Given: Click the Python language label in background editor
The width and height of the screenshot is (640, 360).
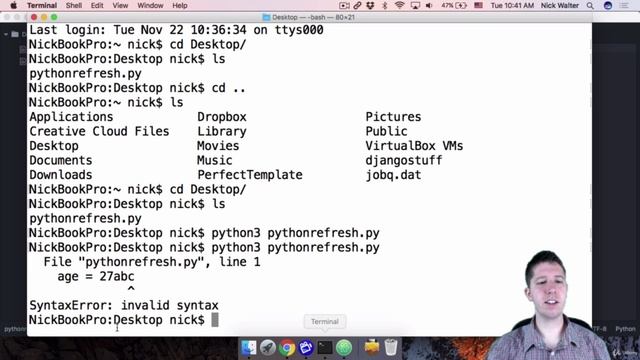Looking at the screenshot, I should click(625, 329).
